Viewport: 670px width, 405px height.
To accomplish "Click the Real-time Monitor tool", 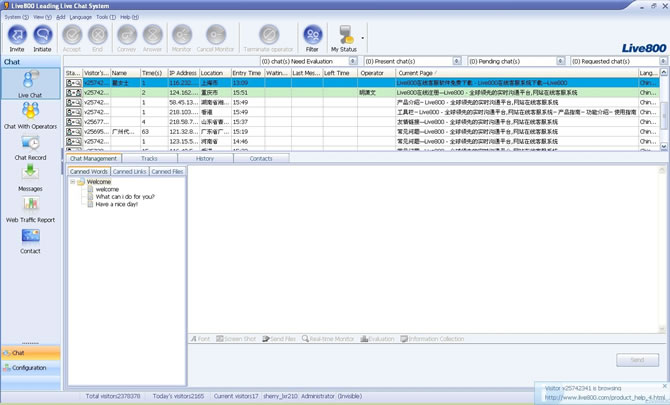I will tap(328, 339).
